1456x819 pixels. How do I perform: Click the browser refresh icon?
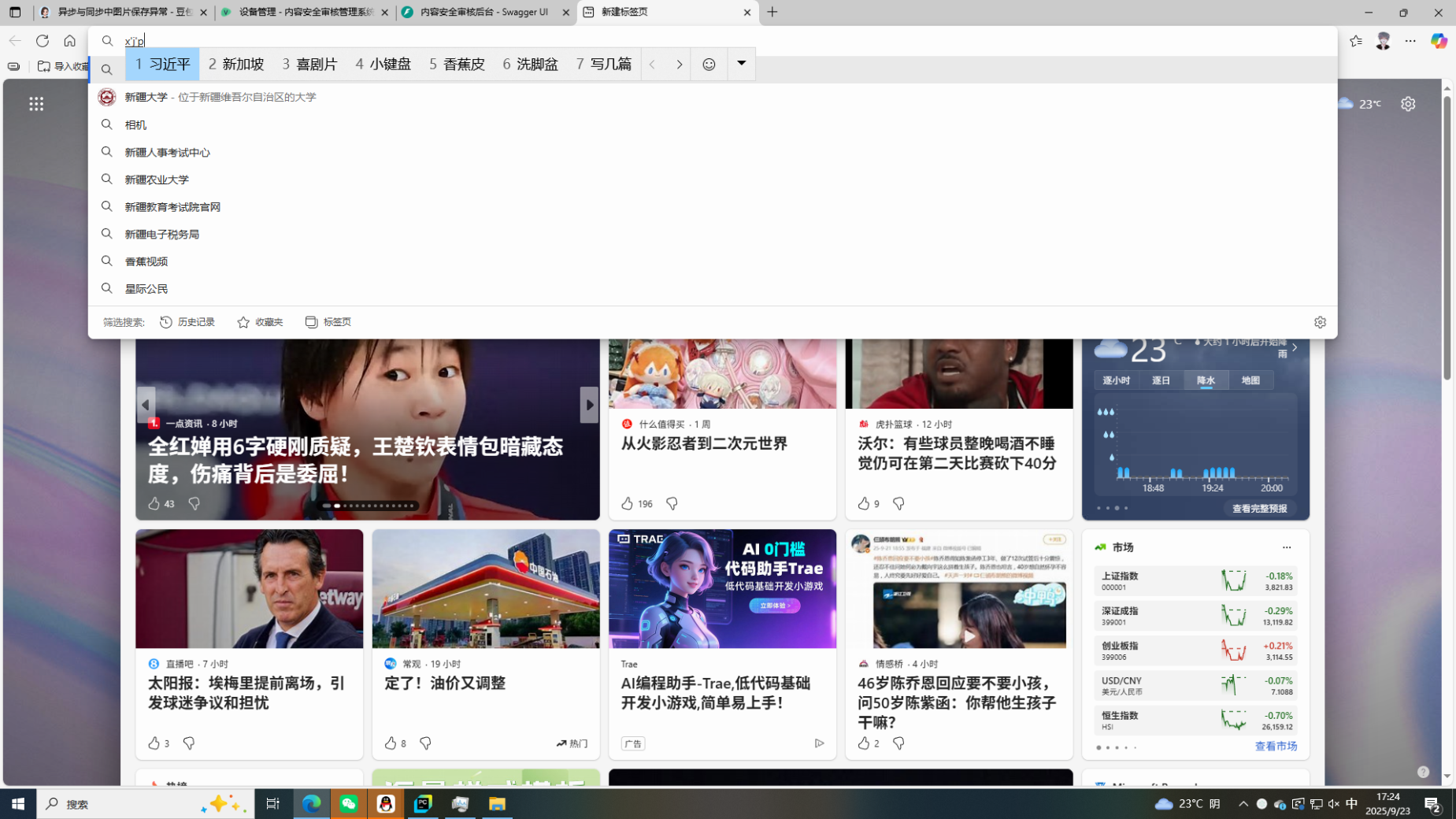tap(43, 41)
